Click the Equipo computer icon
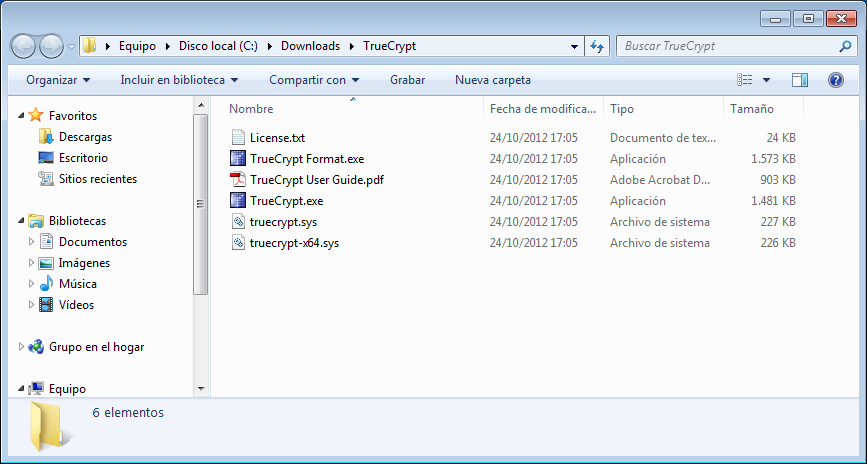This screenshot has height=464, width=867. [x=36, y=388]
